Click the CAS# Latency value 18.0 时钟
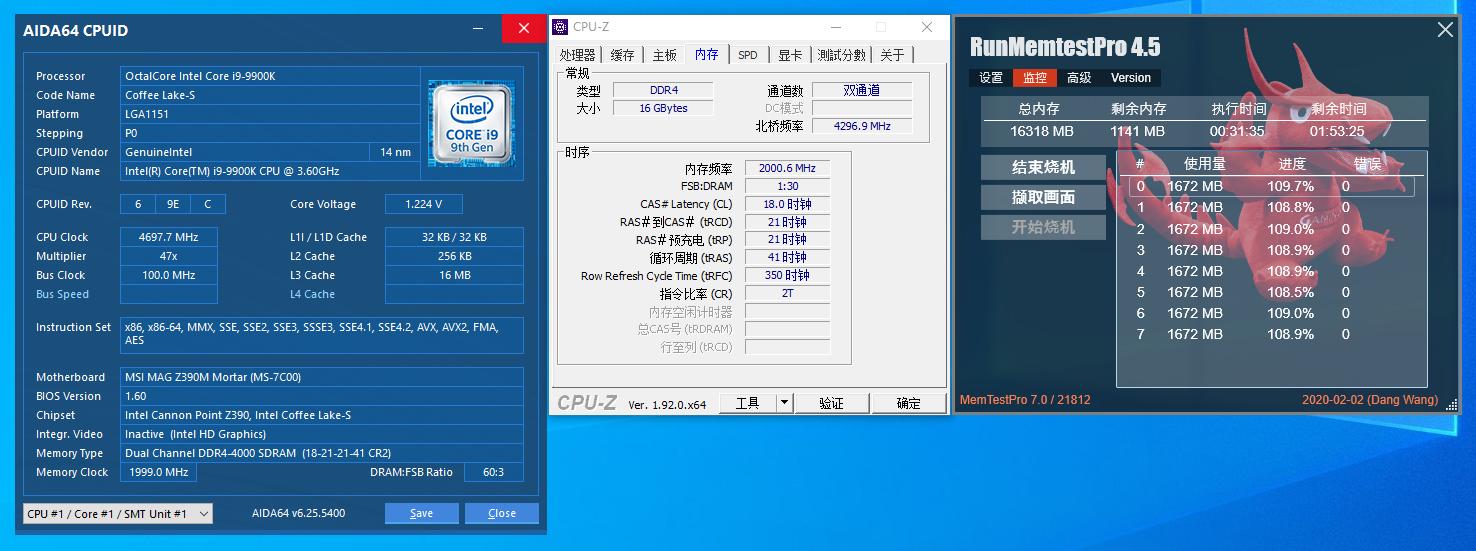The image size is (1476, 551). coord(787,204)
